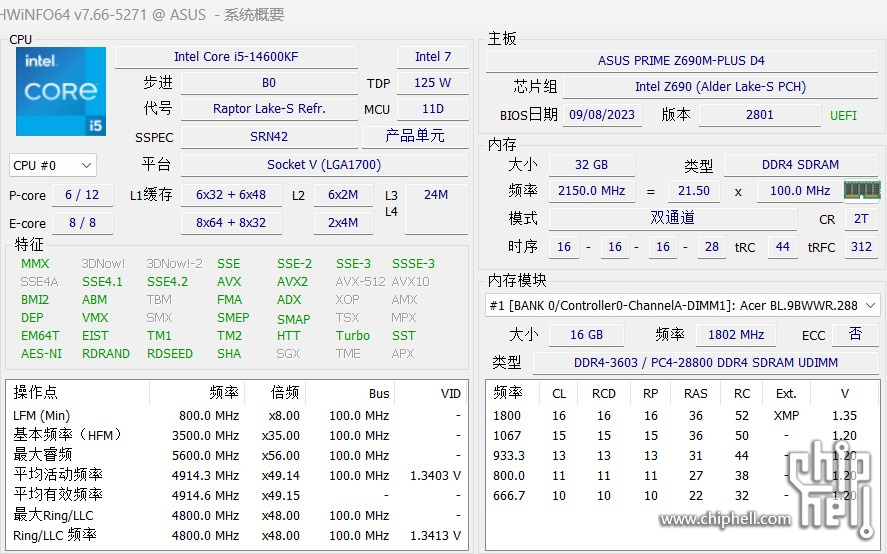Click the TDP value 125 W
This screenshot has width=887, height=554.
coord(433,83)
